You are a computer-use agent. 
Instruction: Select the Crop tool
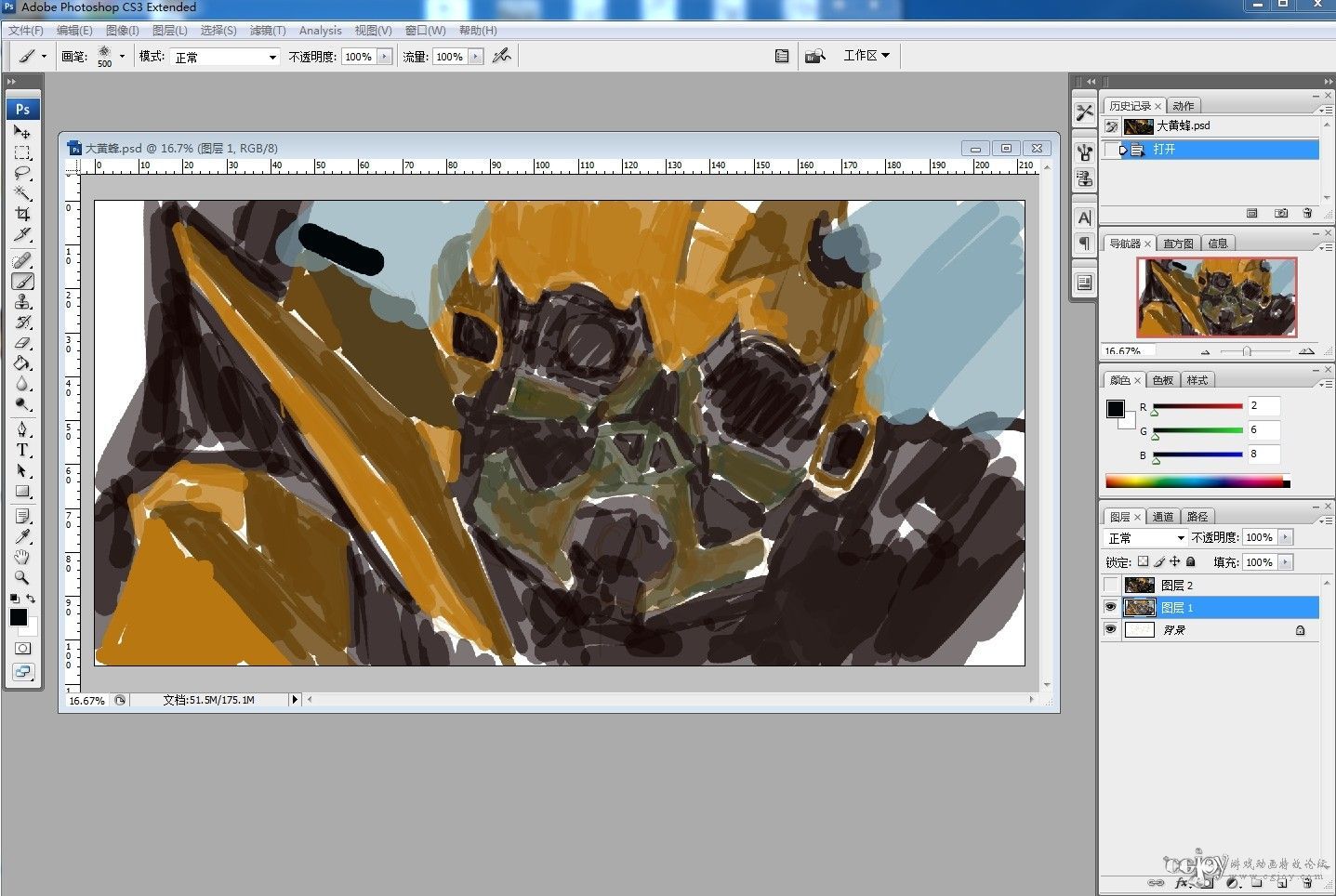[x=22, y=214]
